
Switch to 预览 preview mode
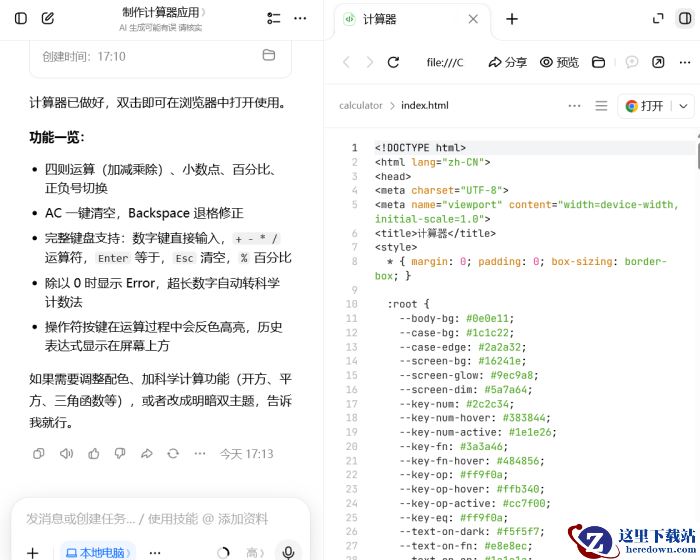pos(559,62)
